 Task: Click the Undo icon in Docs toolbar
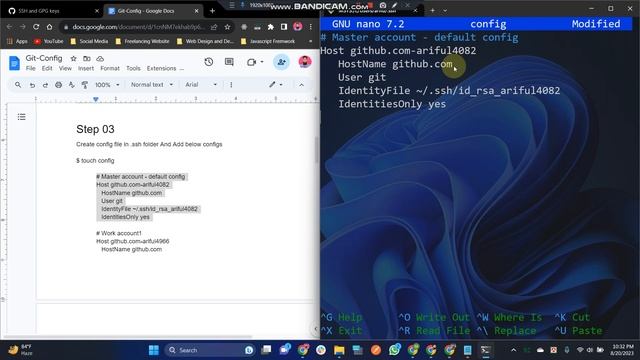(x=32, y=85)
